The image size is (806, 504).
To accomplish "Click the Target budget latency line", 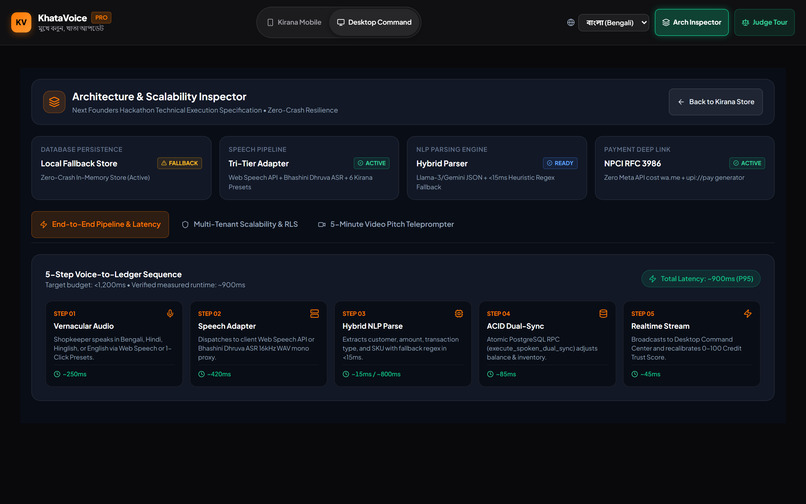I will (145, 285).
